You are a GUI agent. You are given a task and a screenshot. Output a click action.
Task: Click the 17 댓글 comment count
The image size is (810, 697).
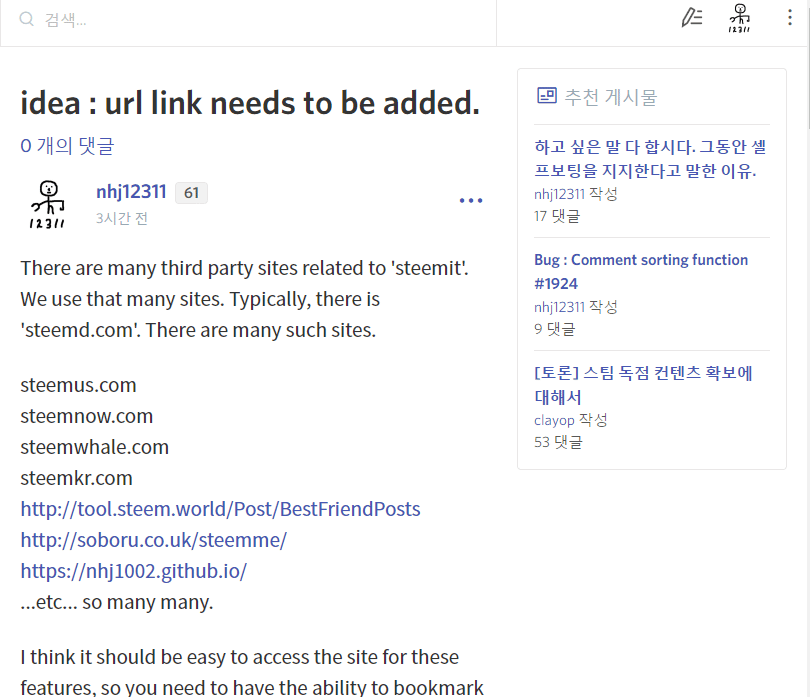coord(557,216)
